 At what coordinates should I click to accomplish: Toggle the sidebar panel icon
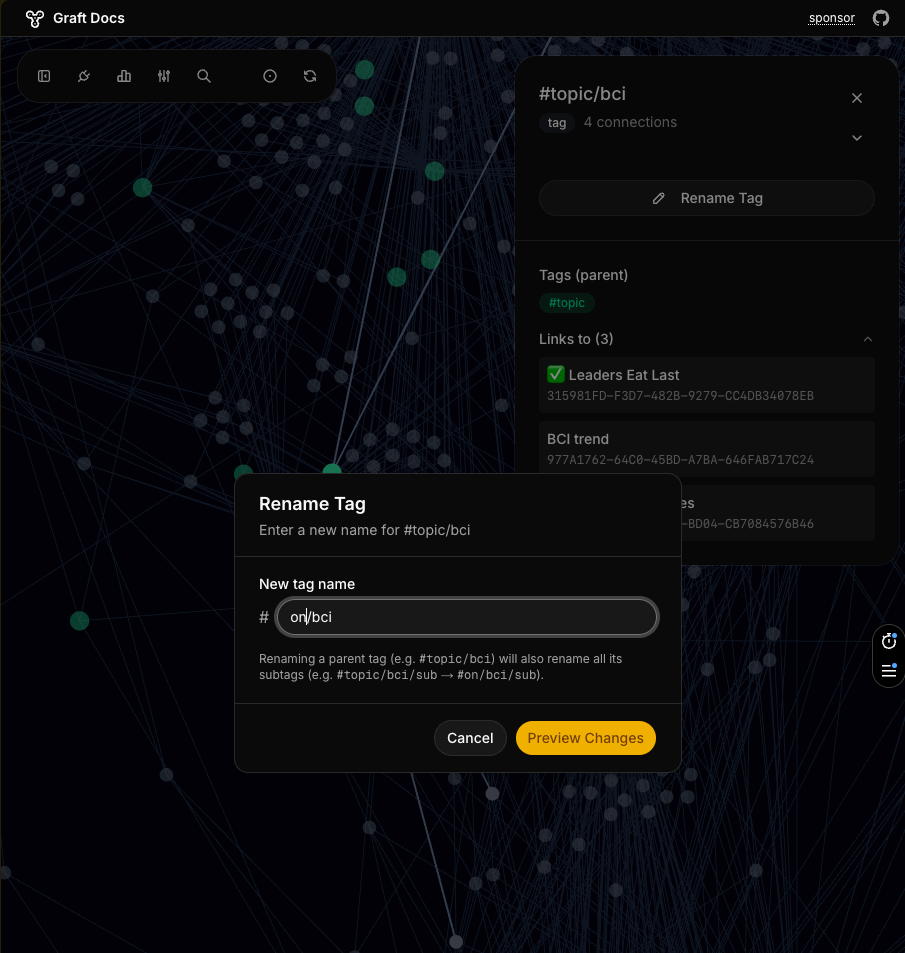(44, 76)
